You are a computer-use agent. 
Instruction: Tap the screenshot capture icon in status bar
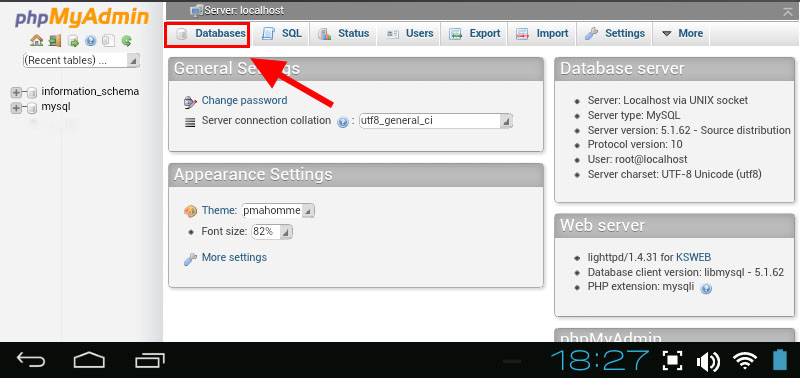[x=673, y=360]
